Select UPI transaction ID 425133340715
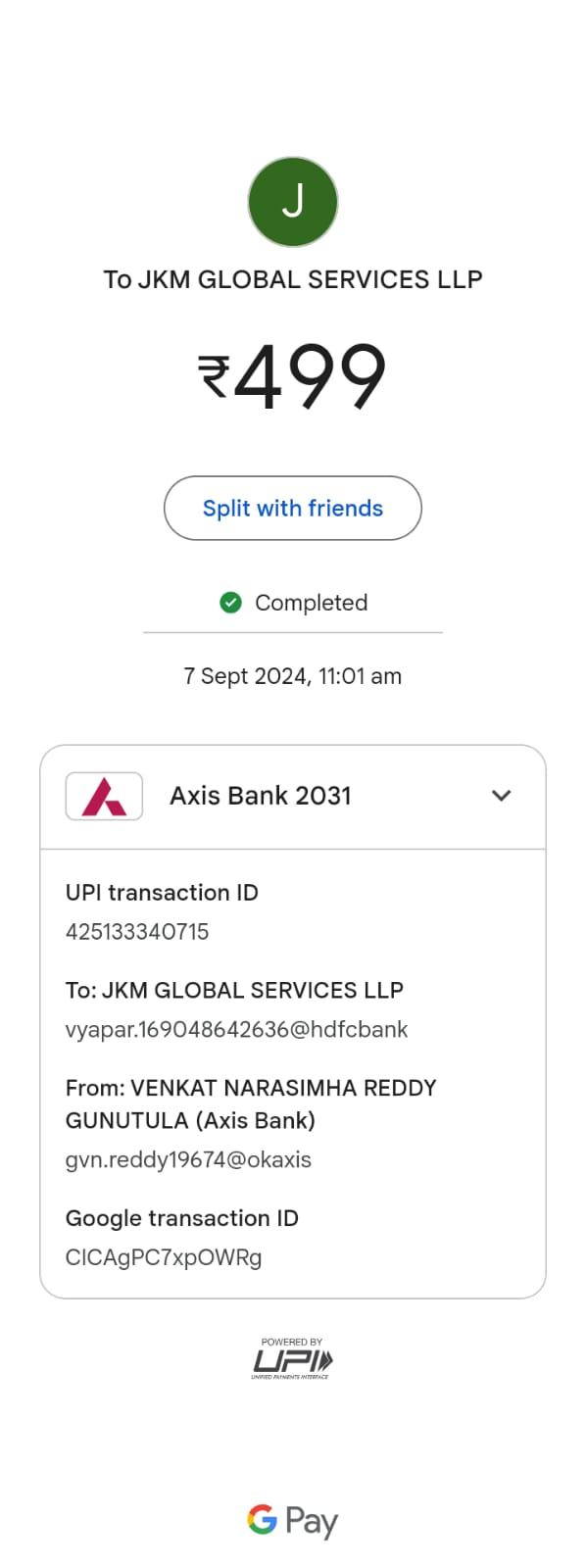 137,932
